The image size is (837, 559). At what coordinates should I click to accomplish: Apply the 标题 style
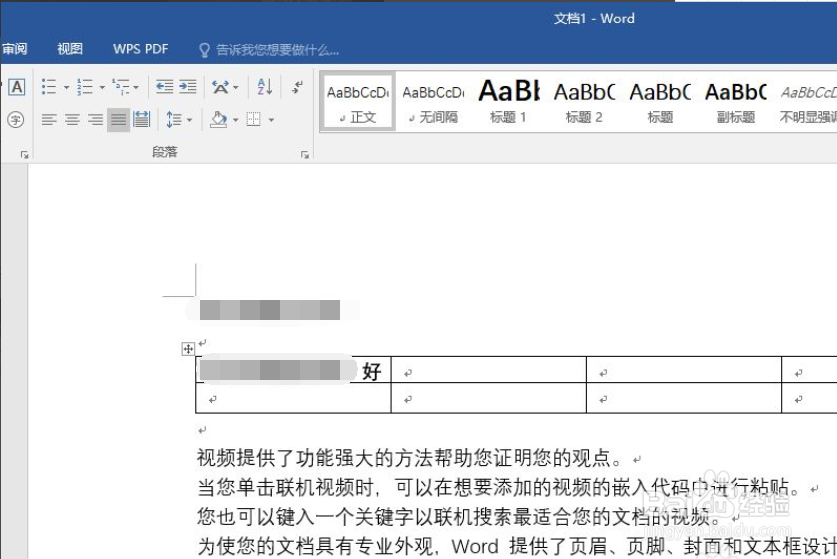pyautogui.click(x=660, y=102)
